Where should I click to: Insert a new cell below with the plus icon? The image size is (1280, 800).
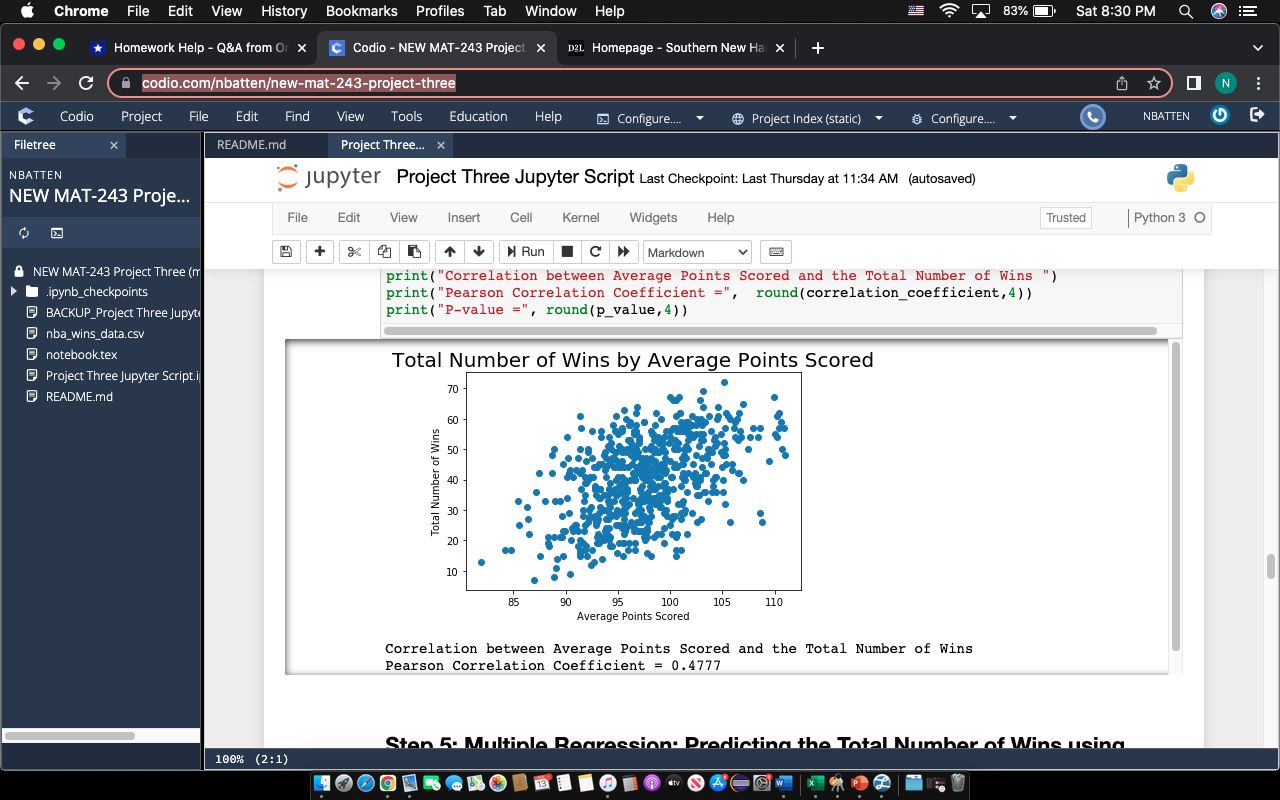(x=320, y=251)
